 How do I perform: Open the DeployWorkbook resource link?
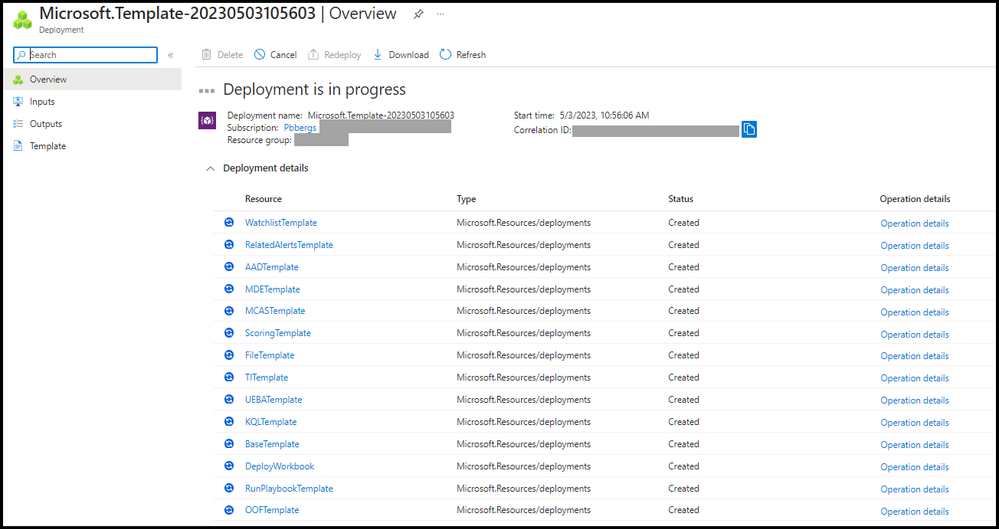(280, 467)
